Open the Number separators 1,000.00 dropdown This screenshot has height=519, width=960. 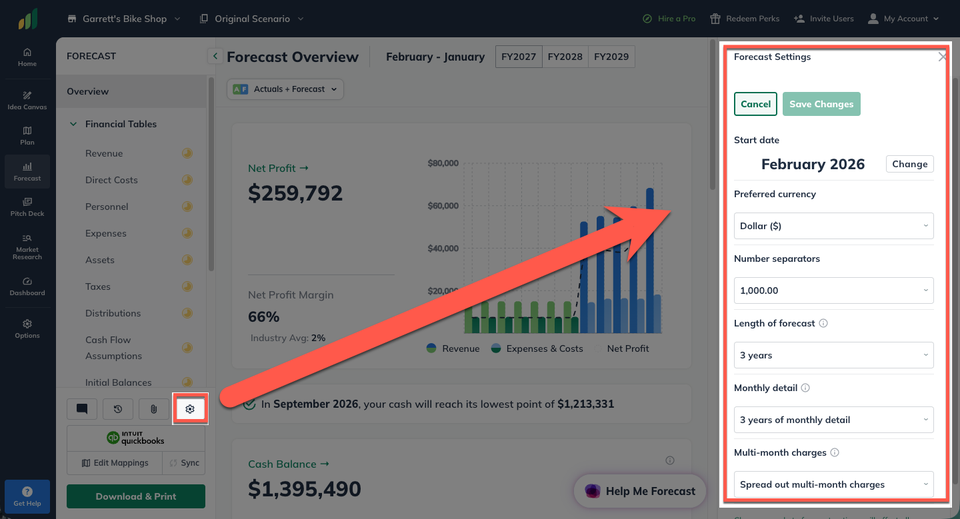(x=833, y=291)
